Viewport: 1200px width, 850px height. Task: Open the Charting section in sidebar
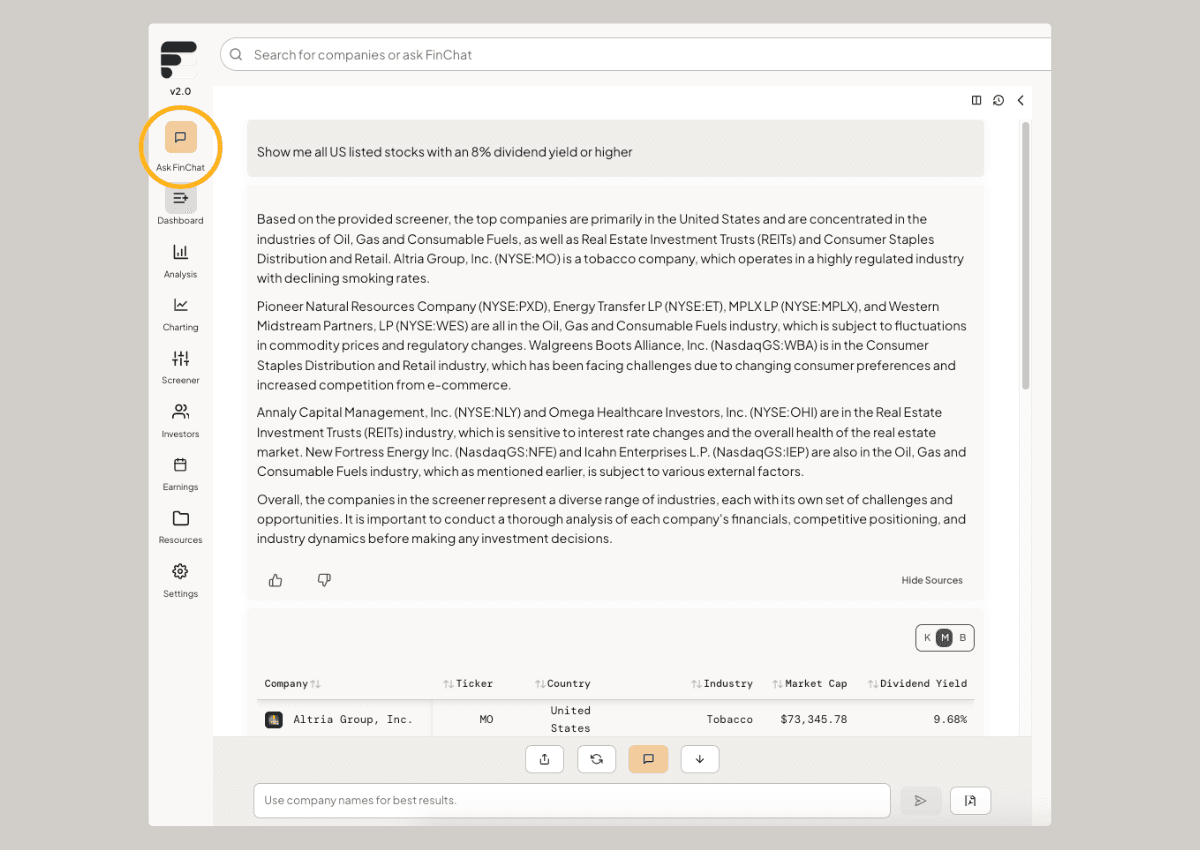click(180, 312)
